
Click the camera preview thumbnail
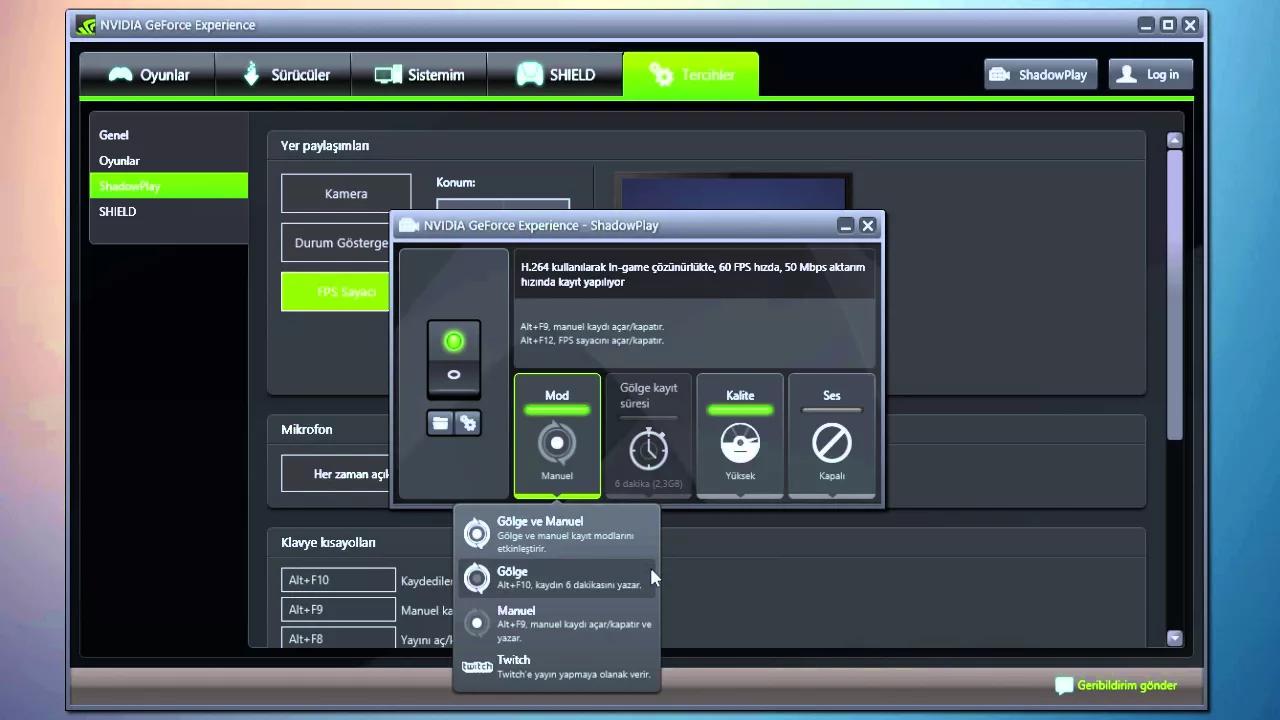point(733,193)
